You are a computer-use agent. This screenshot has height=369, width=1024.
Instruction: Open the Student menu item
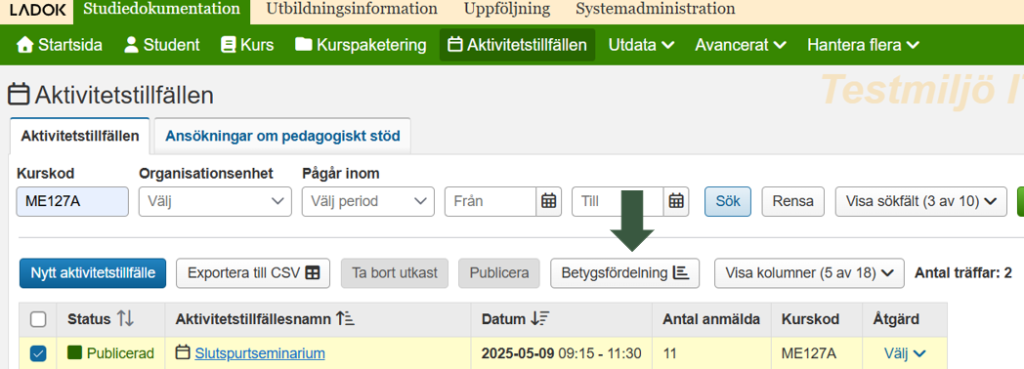tap(162, 45)
